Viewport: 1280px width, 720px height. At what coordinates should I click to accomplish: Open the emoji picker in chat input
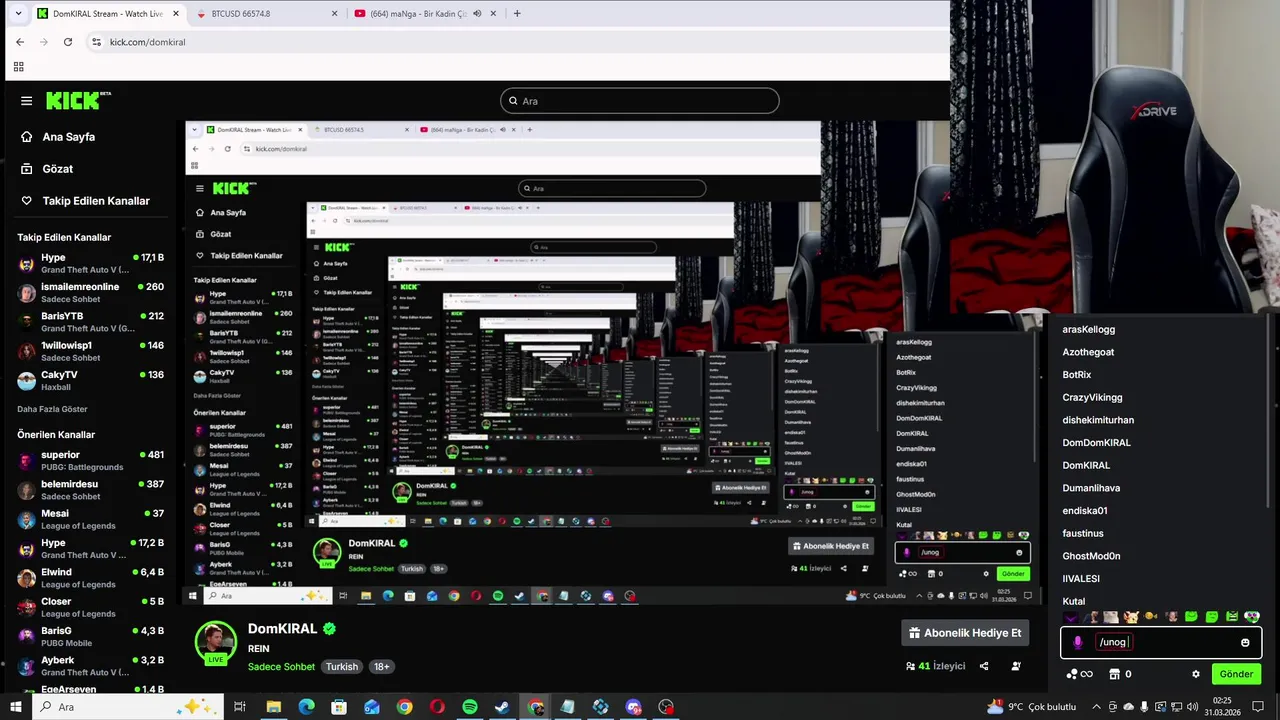click(x=1245, y=643)
